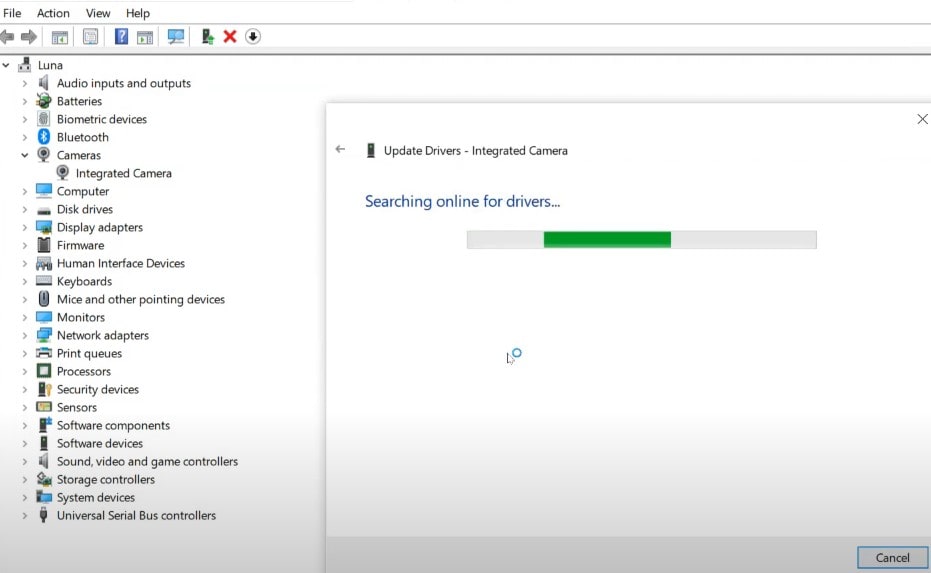Image resolution: width=931 pixels, height=573 pixels.
Task: Expand the Network adapters node
Action: point(25,335)
